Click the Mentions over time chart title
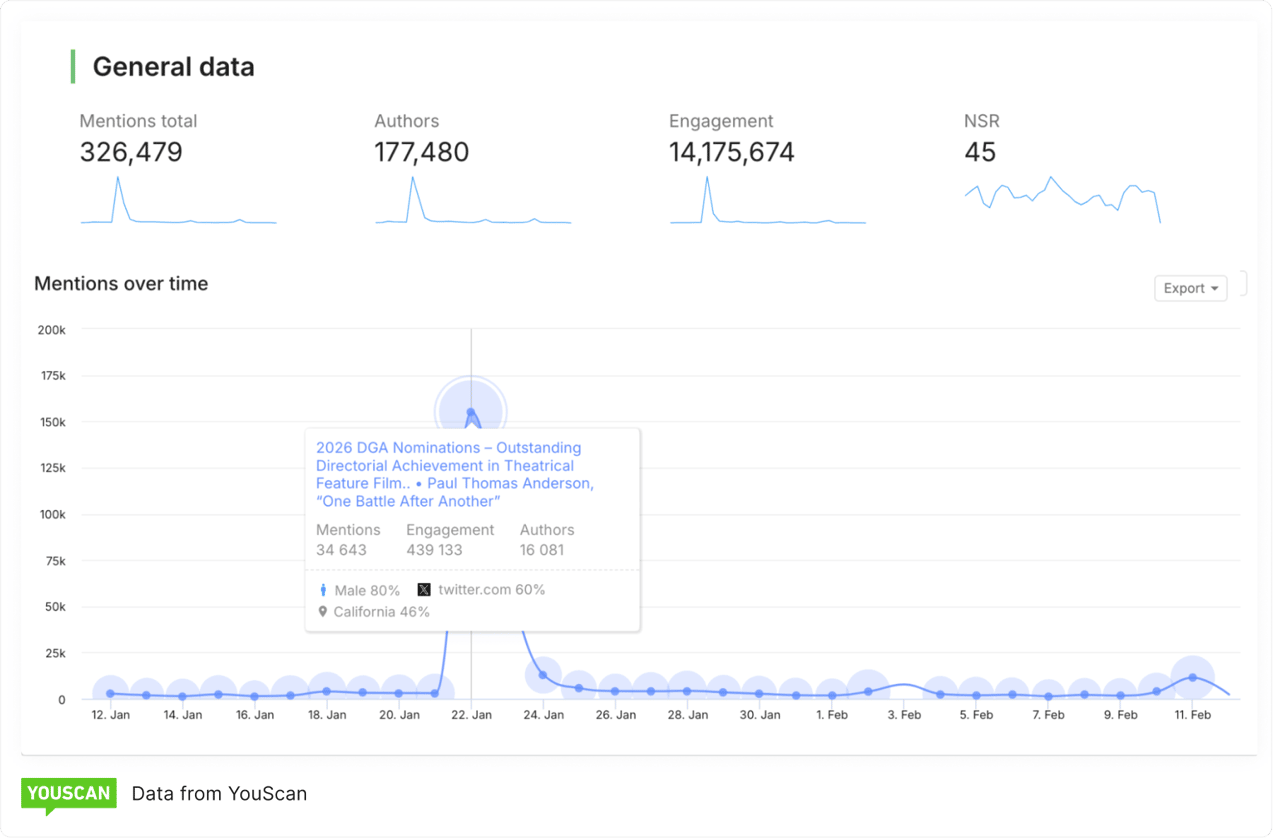Screen dimensions: 1280x838 (121, 283)
